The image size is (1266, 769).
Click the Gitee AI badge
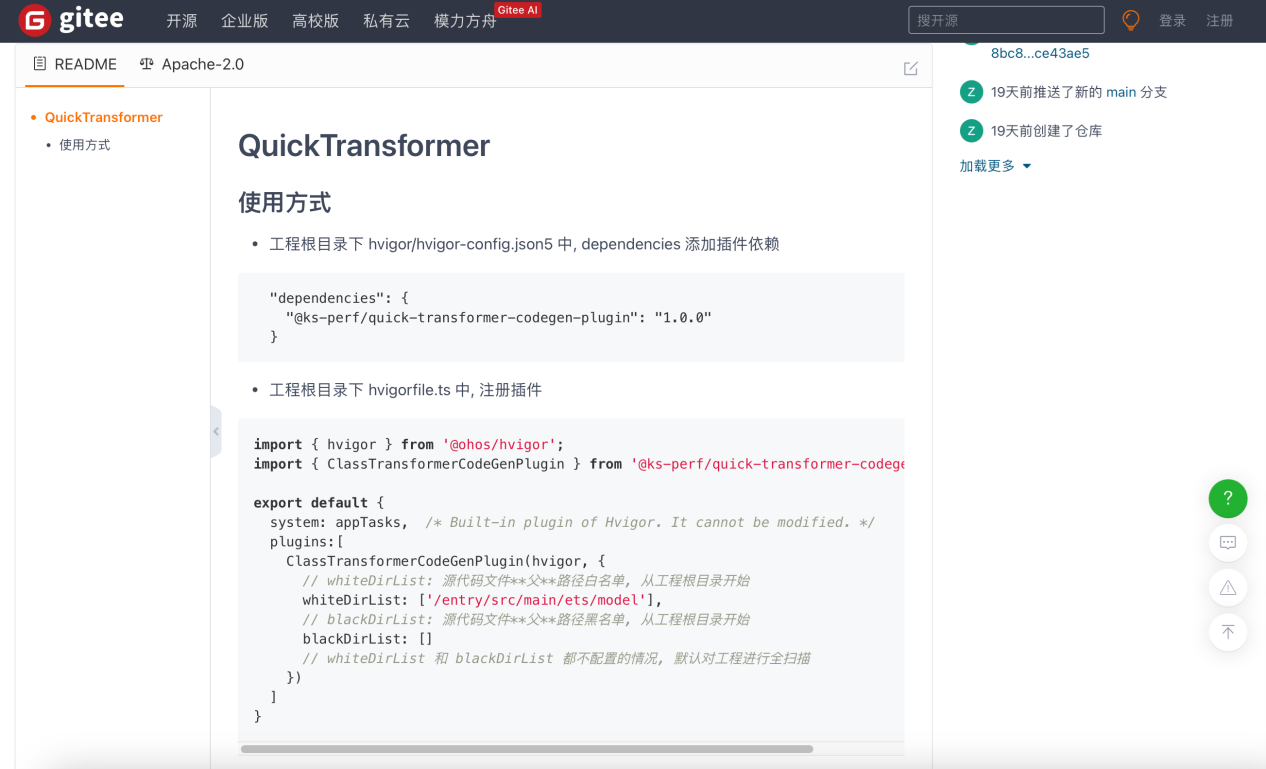(x=517, y=10)
